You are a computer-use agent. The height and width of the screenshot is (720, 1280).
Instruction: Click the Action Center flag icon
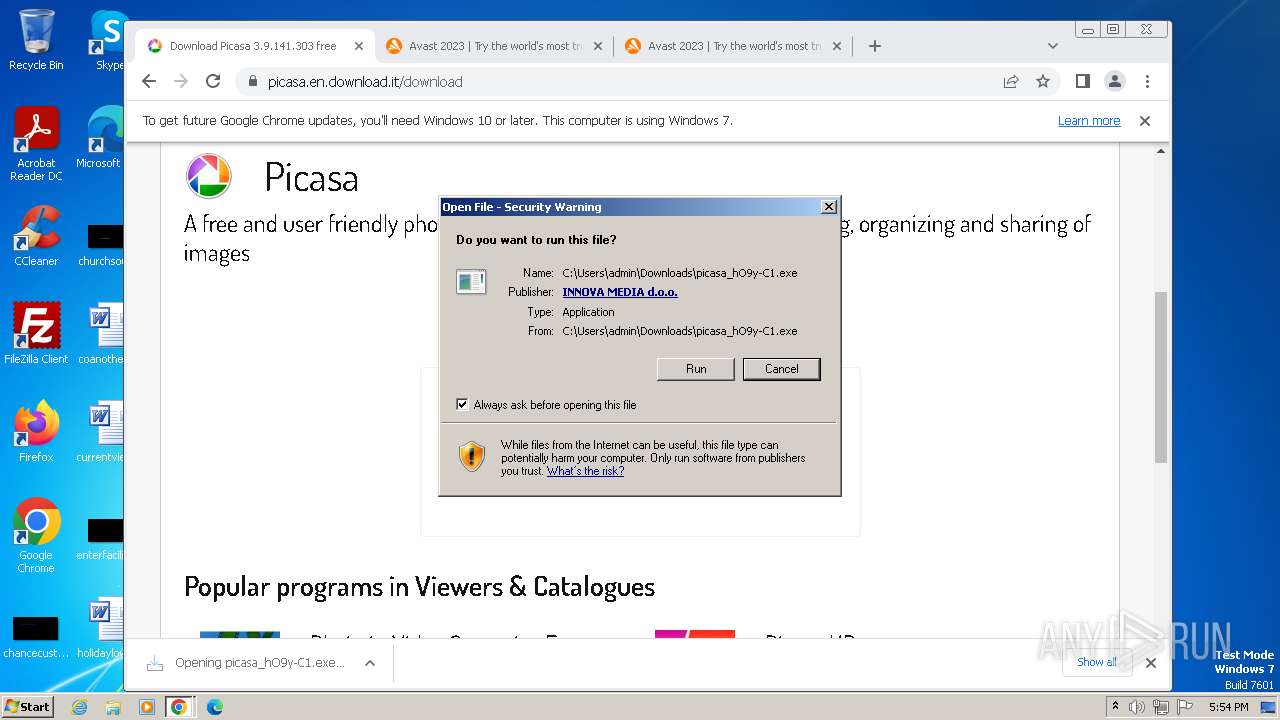(1183, 707)
